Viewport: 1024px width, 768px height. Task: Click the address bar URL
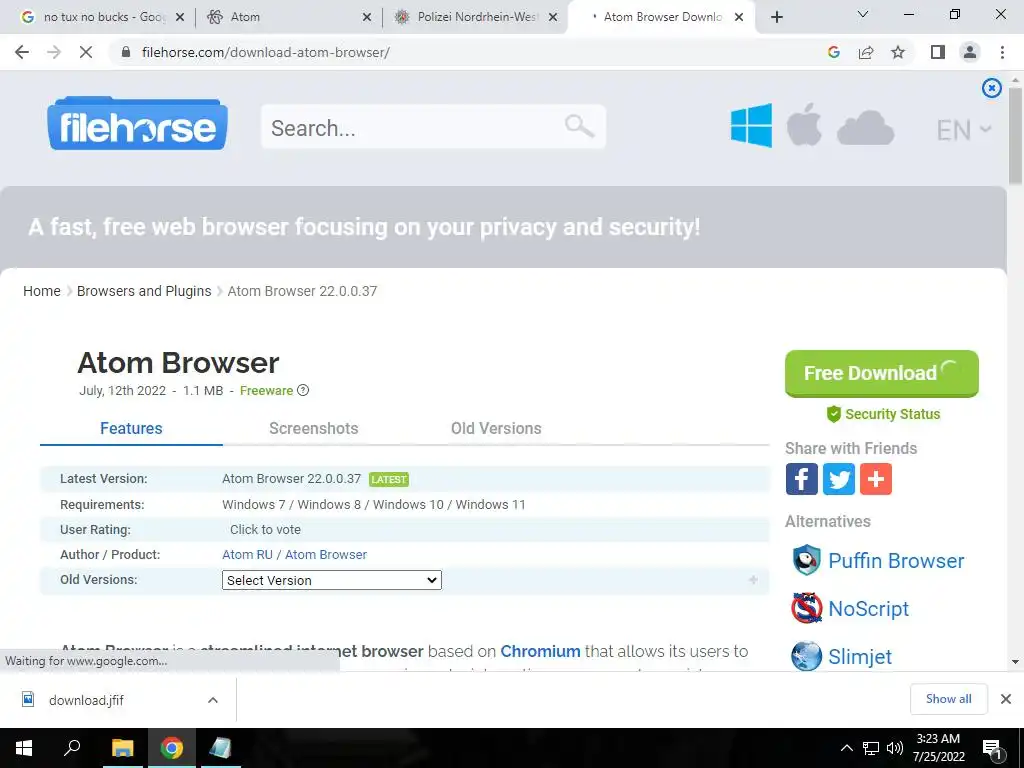265,52
